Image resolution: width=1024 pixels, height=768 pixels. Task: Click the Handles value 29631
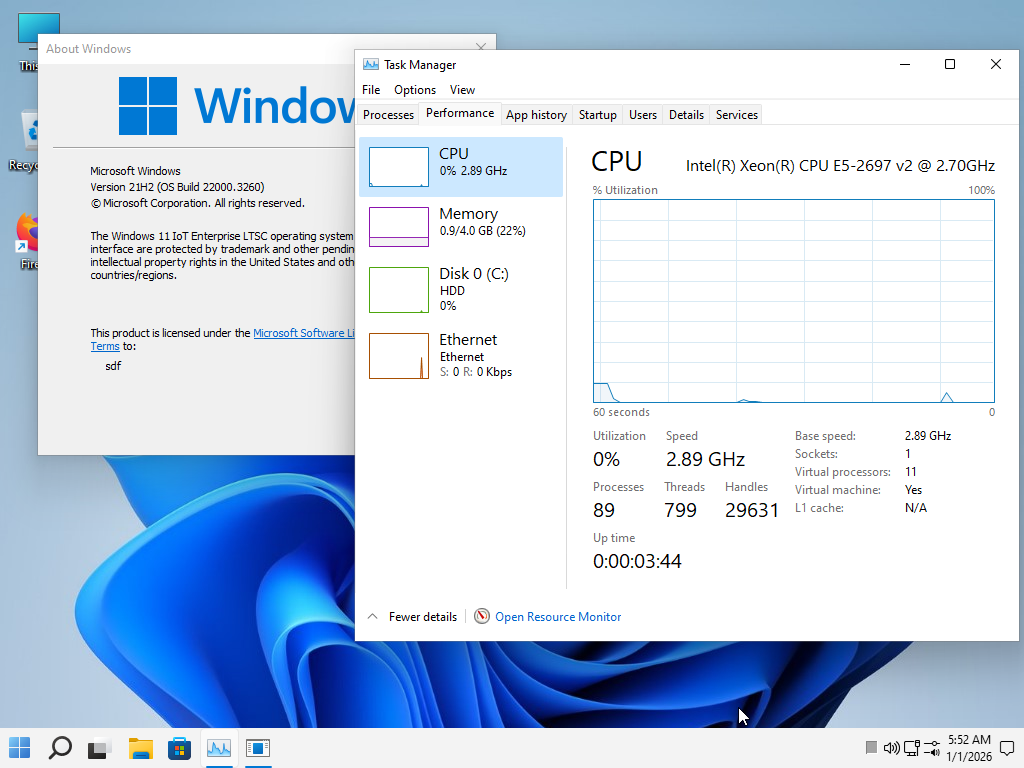pyautogui.click(x=752, y=510)
